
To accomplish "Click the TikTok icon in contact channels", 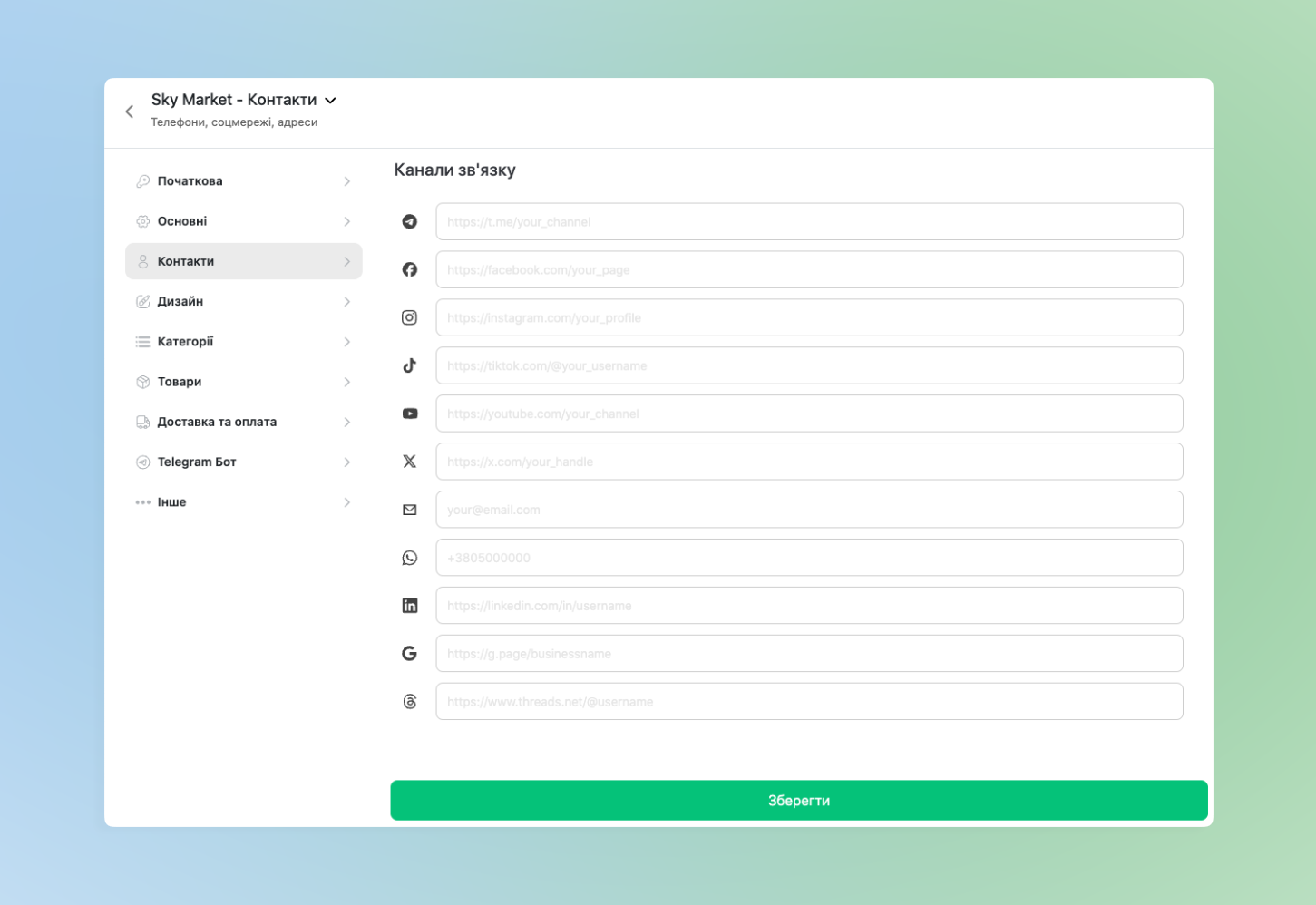I will click(410, 365).
